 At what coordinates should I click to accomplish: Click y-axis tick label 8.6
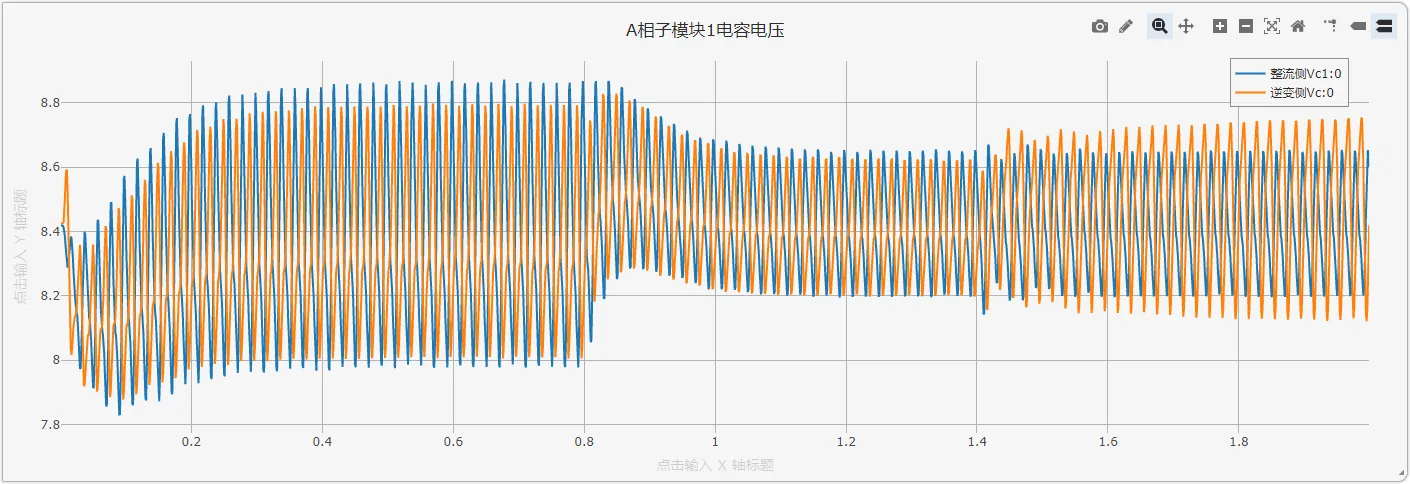point(50,167)
